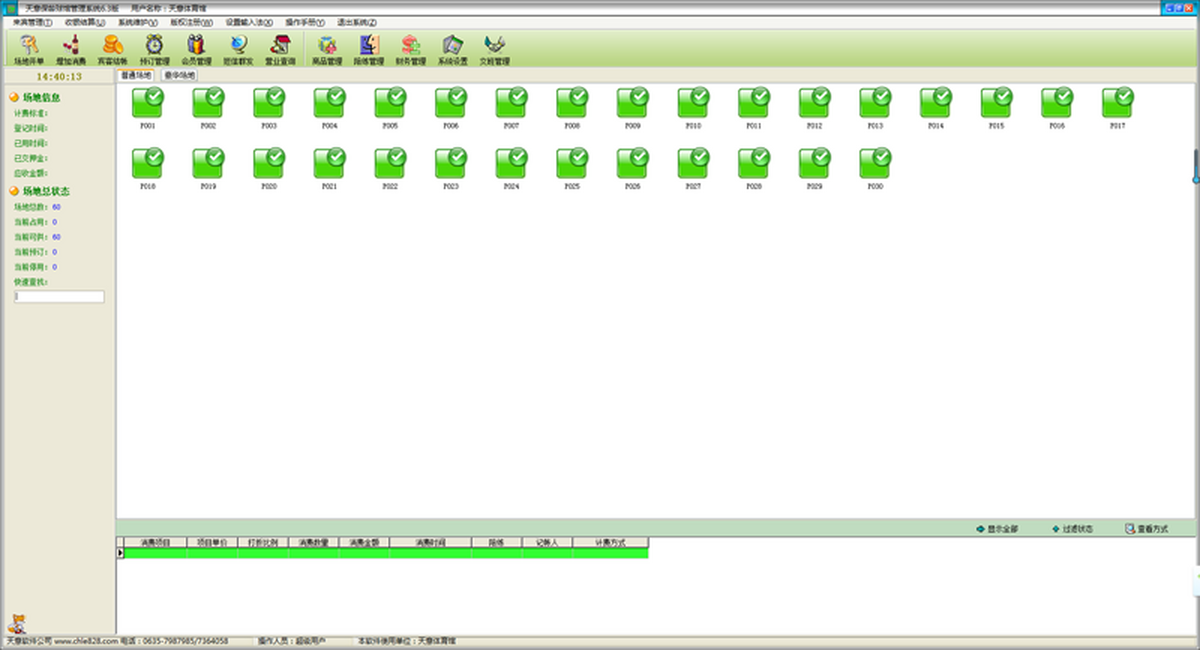The width and height of the screenshot is (1200, 650).
Task: Click the 增加消费 wine bottle icon
Action: click(x=70, y=49)
